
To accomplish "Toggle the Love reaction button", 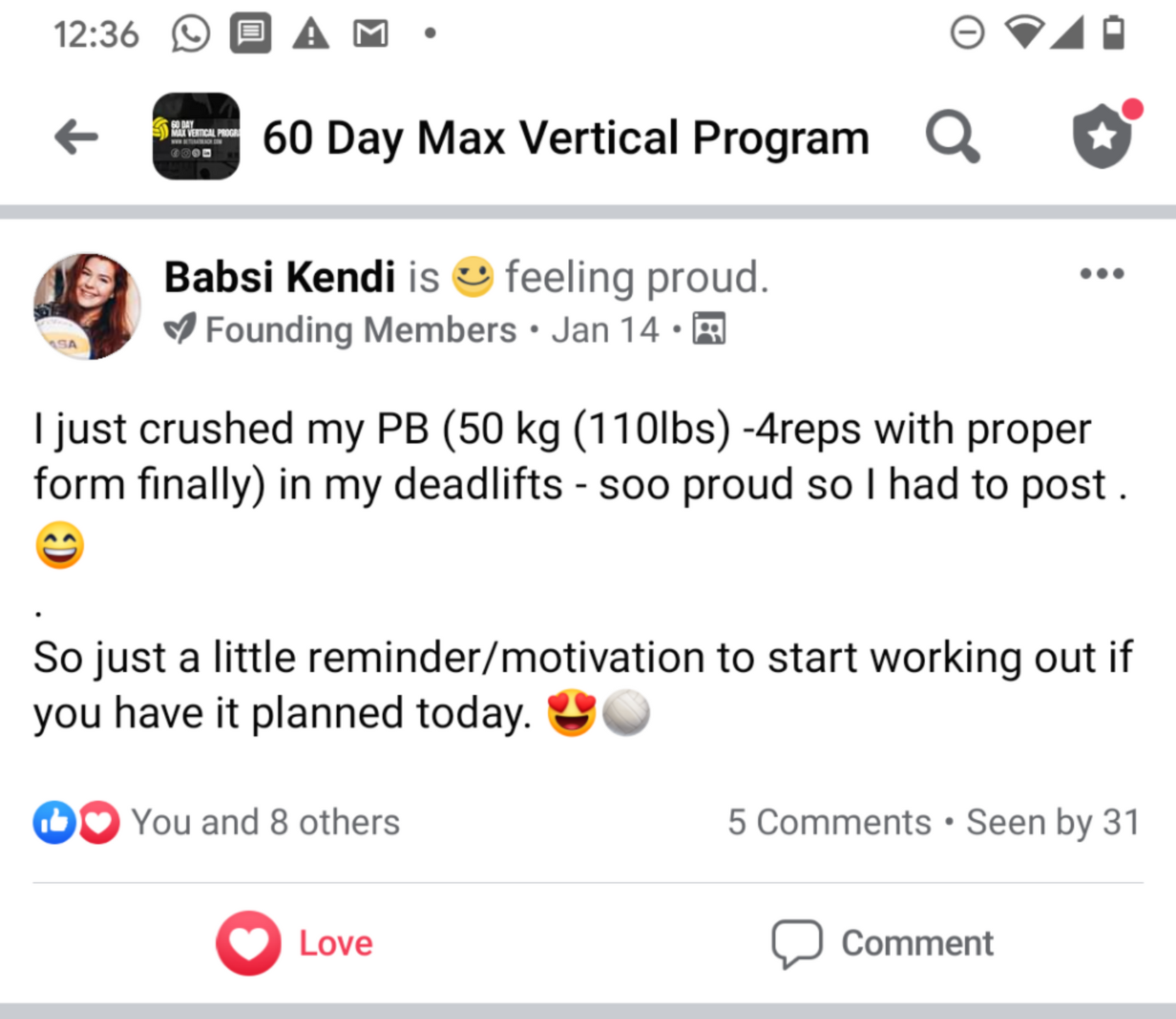I will (x=294, y=943).
